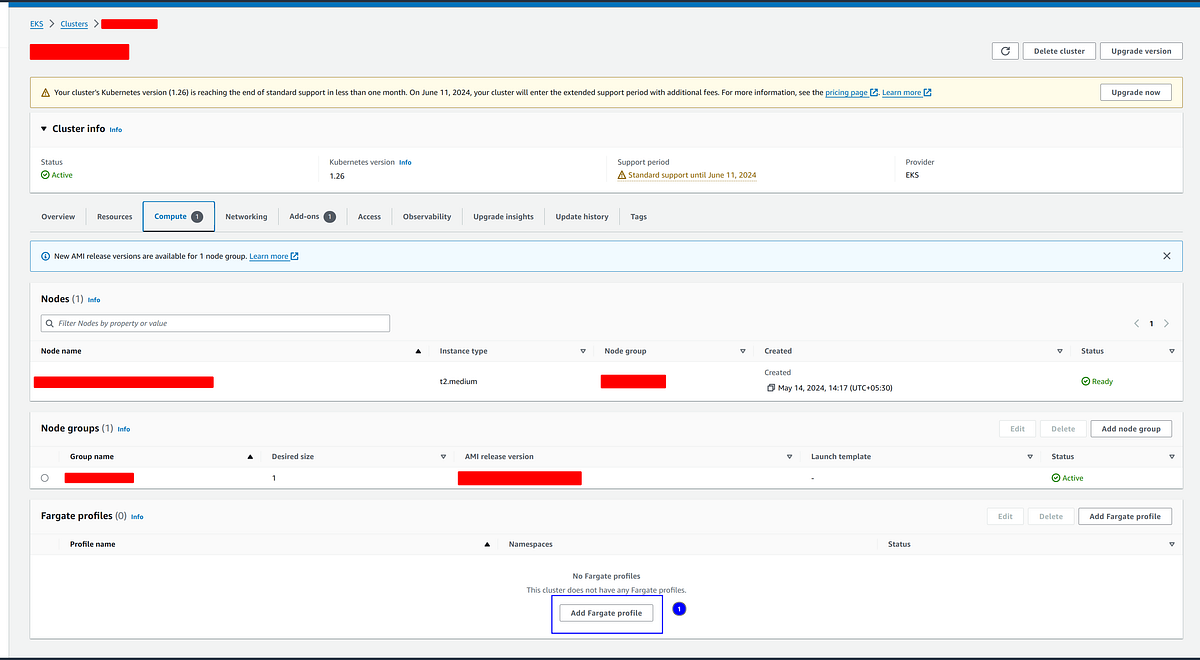This screenshot has height=660, width=1200.
Task: Open the Resources tab
Action: coord(115,216)
